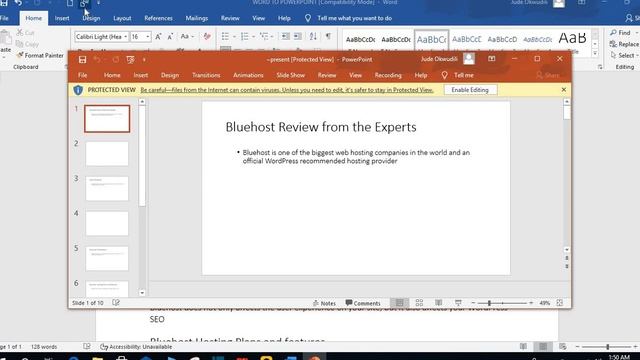The image size is (640, 360).
Task: Click the down arrow of the thumbnail pane scrollbar
Action: click(142, 293)
